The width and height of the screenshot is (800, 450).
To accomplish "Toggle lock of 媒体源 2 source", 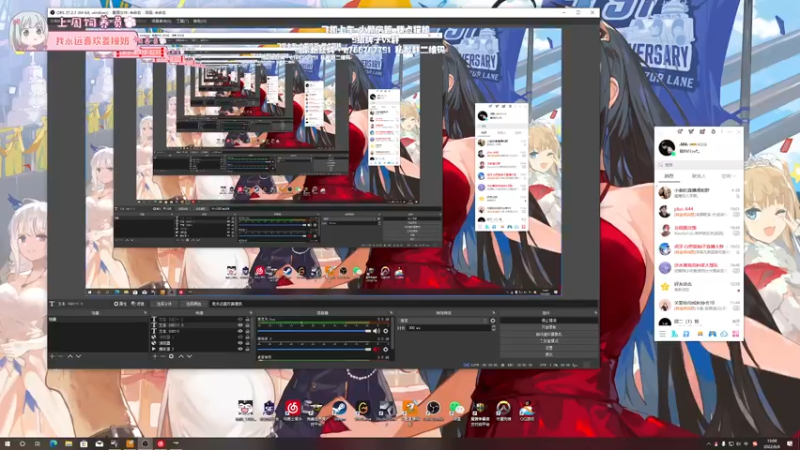I will tap(247, 349).
